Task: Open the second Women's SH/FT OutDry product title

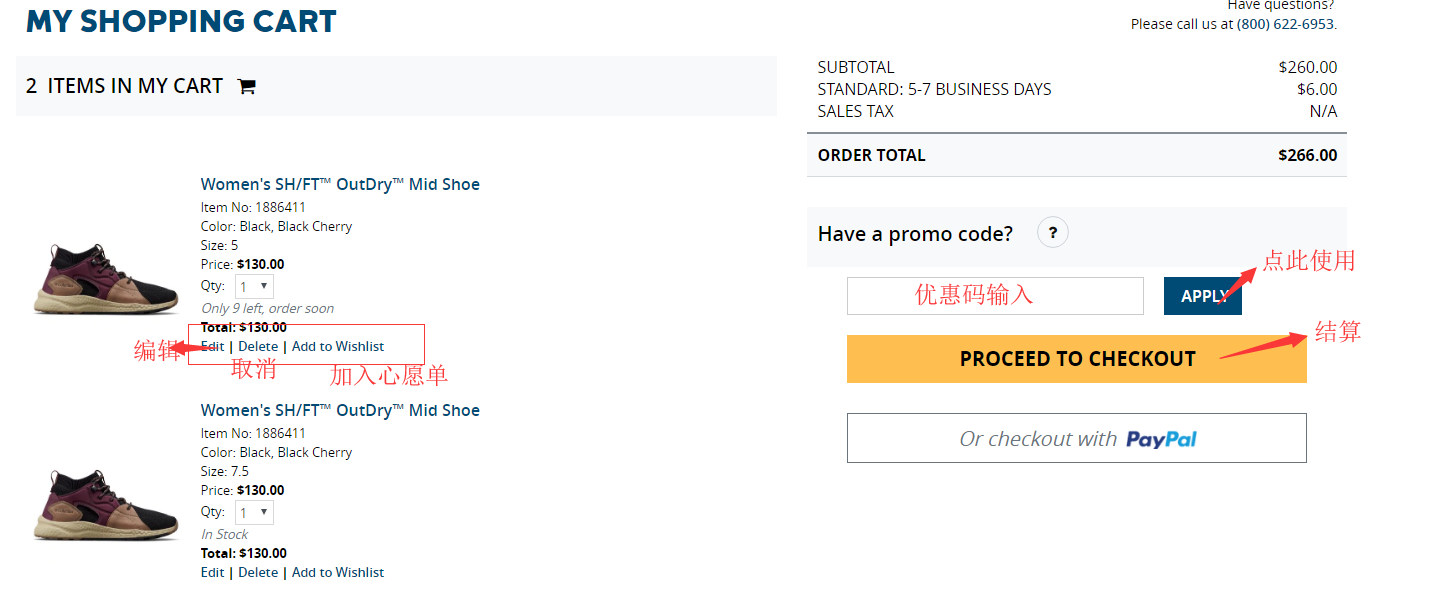Action: [x=340, y=411]
